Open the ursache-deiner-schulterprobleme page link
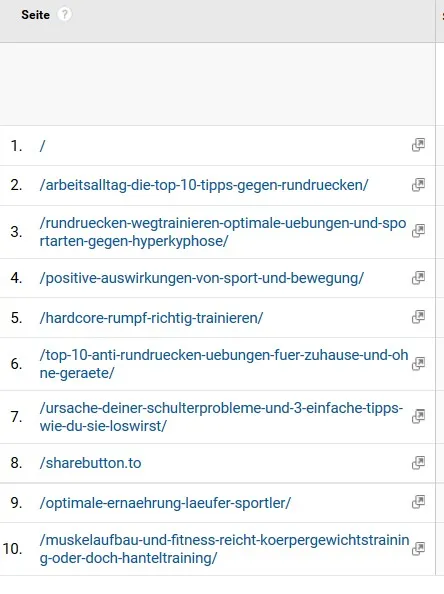This screenshot has width=444, height=594. click(x=221, y=417)
